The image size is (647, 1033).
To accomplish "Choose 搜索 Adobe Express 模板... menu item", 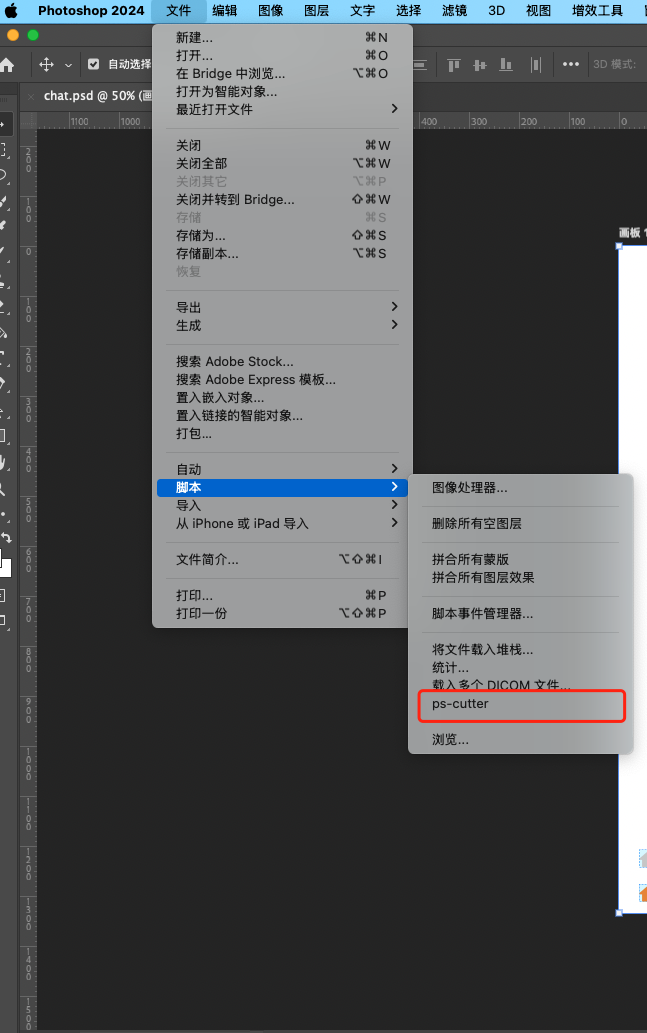I will (282, 379).
